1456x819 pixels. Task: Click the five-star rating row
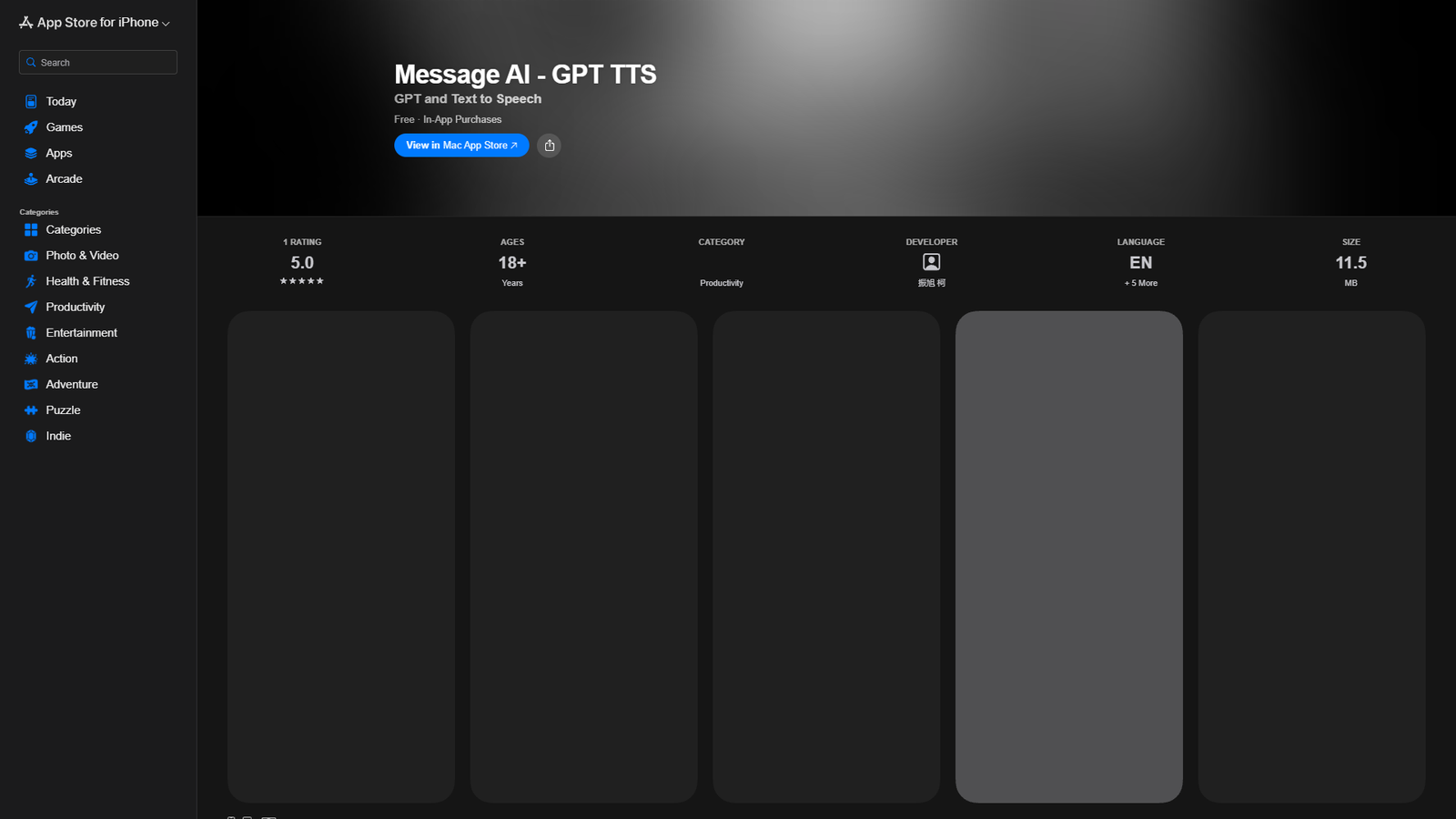click(302, 281)
